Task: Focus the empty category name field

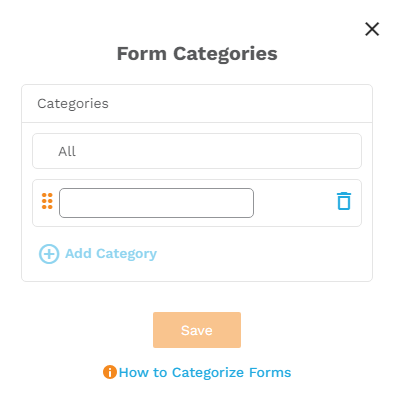Action: (x=156, y=203)
